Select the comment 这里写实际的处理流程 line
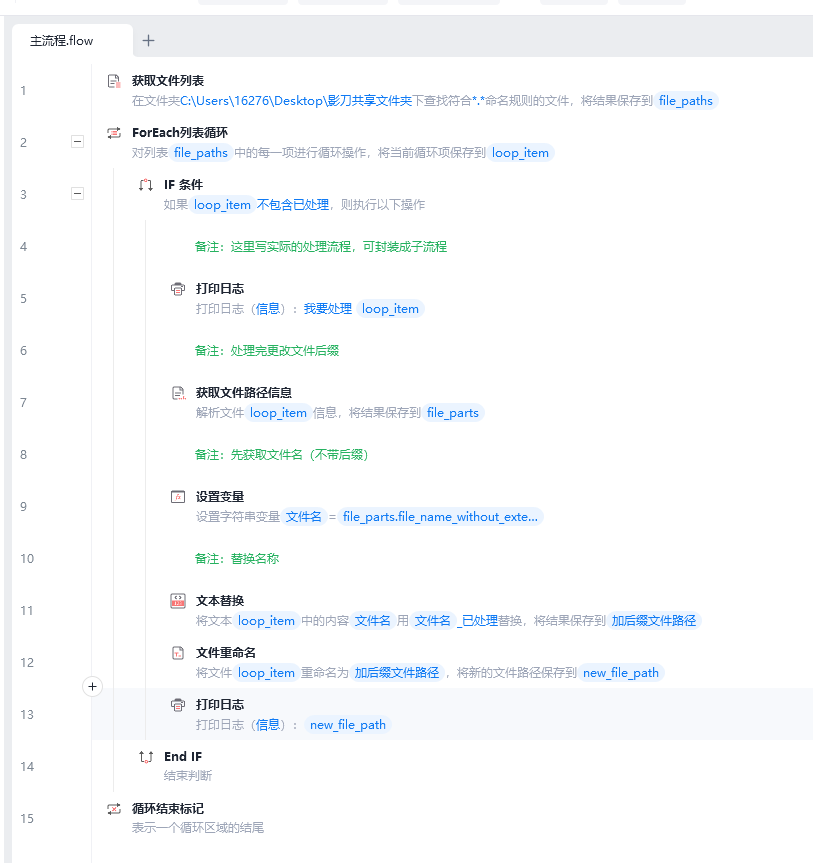The image size is (813, 863). click(321, 247)
